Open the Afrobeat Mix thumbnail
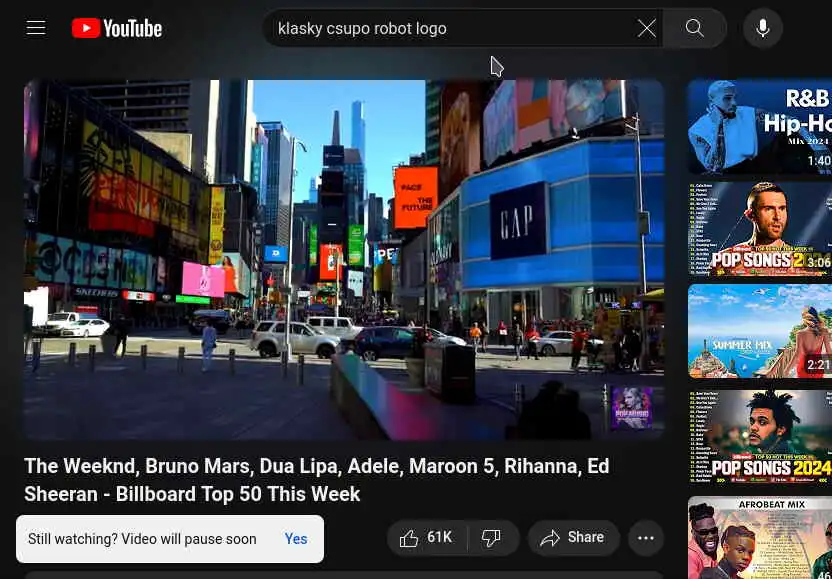 tap(760, 538)
